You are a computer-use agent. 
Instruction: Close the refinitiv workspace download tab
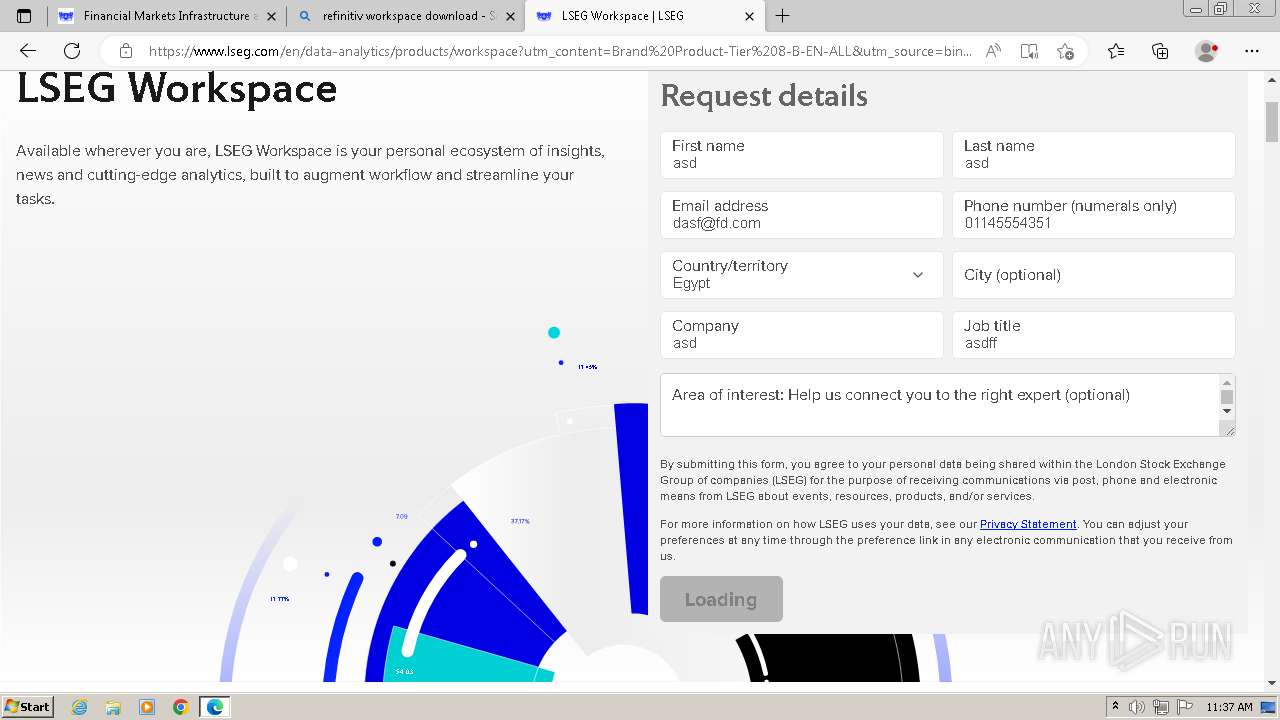pos(510,16)
